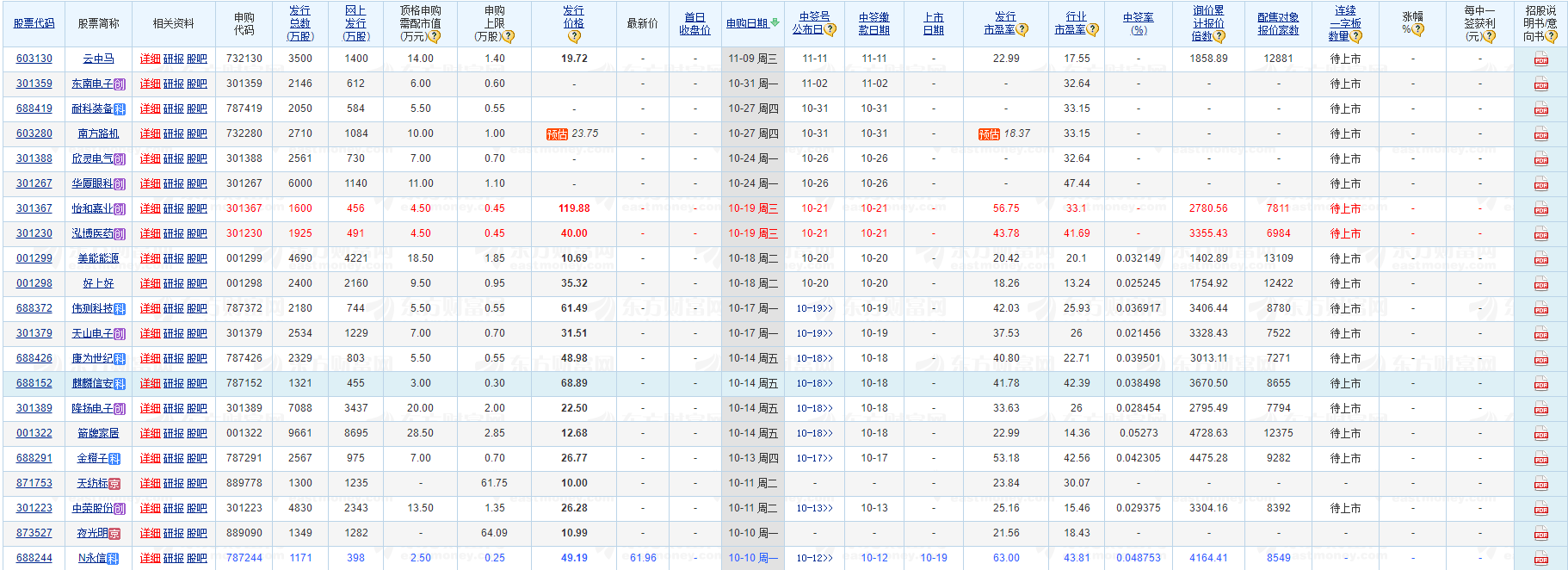
Task: Sort by 股票代码 column header
Action: (34, 23)
